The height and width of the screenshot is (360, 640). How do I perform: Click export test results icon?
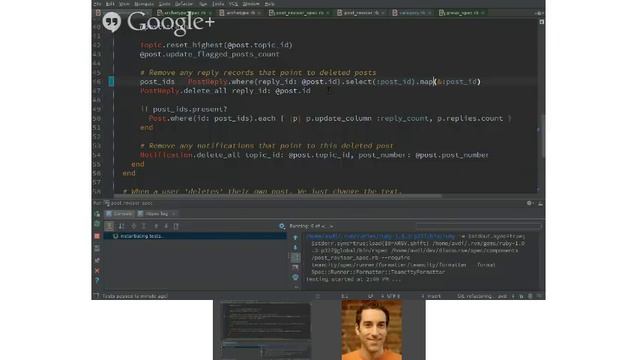[x=176, y=226]
